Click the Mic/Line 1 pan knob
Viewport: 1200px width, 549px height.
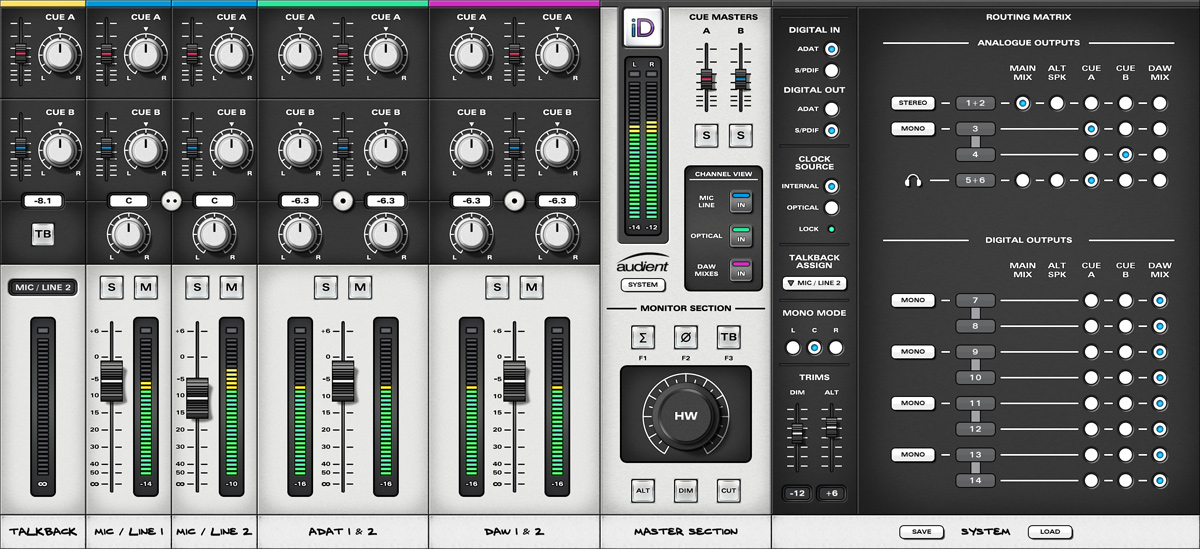(x=127, y=234)
